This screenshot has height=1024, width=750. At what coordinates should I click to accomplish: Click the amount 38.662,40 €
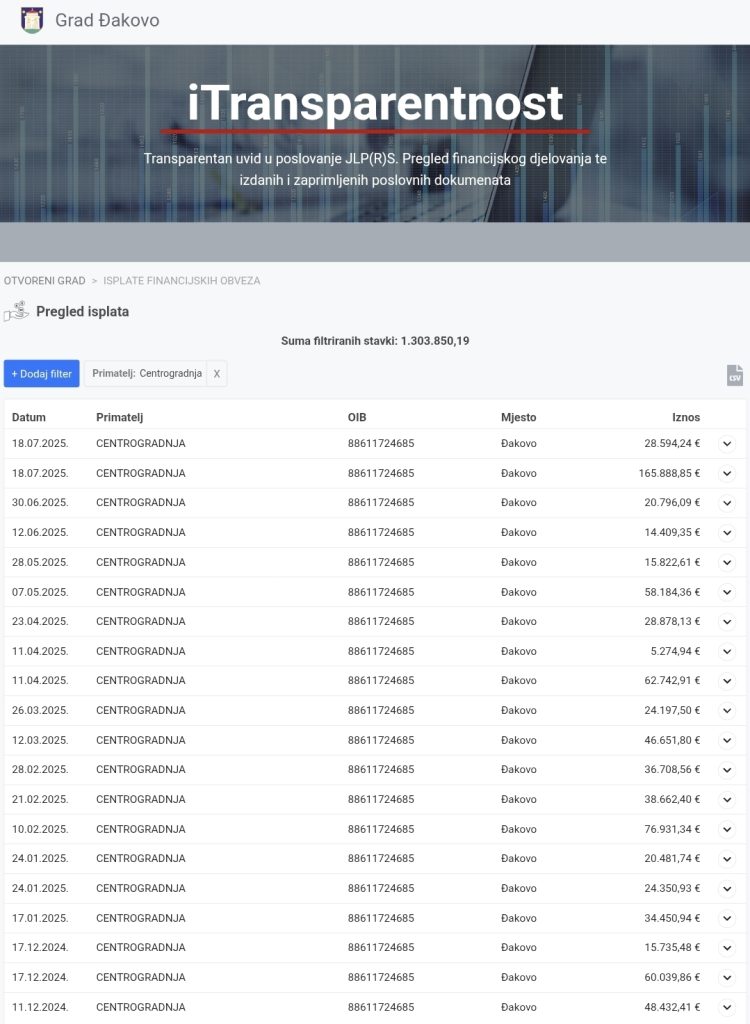[x=672, y=799]
